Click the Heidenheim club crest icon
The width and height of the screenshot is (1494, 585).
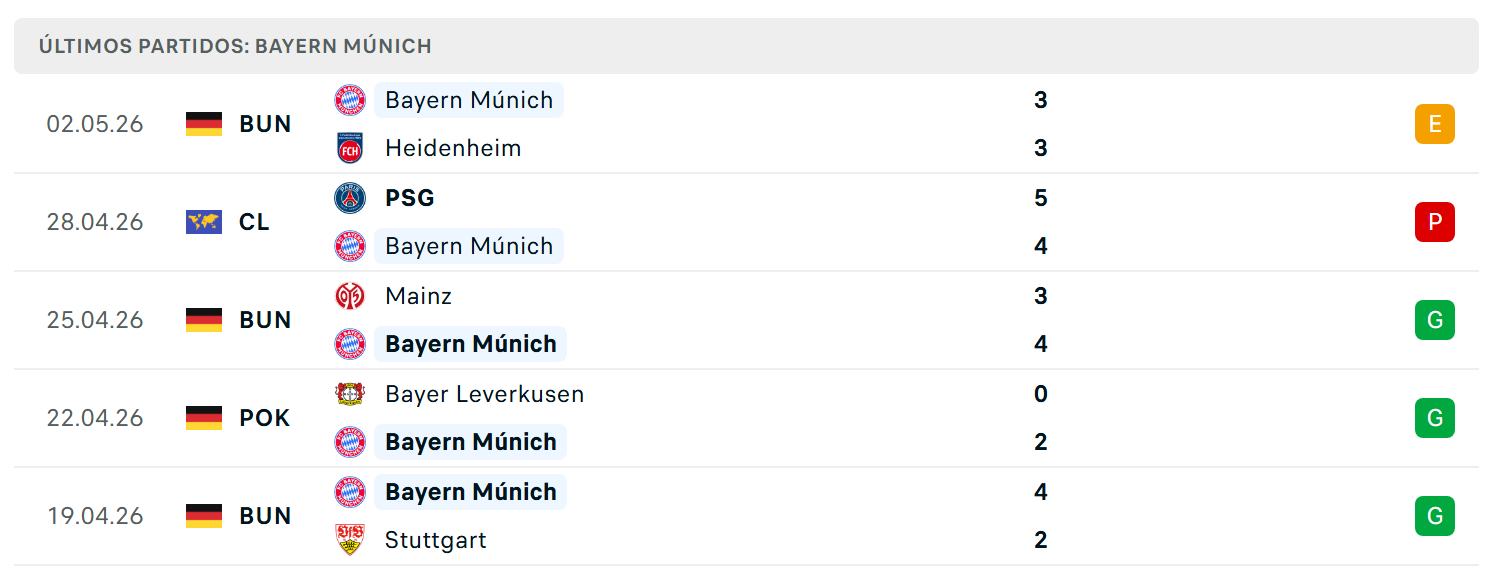[350, 148]
